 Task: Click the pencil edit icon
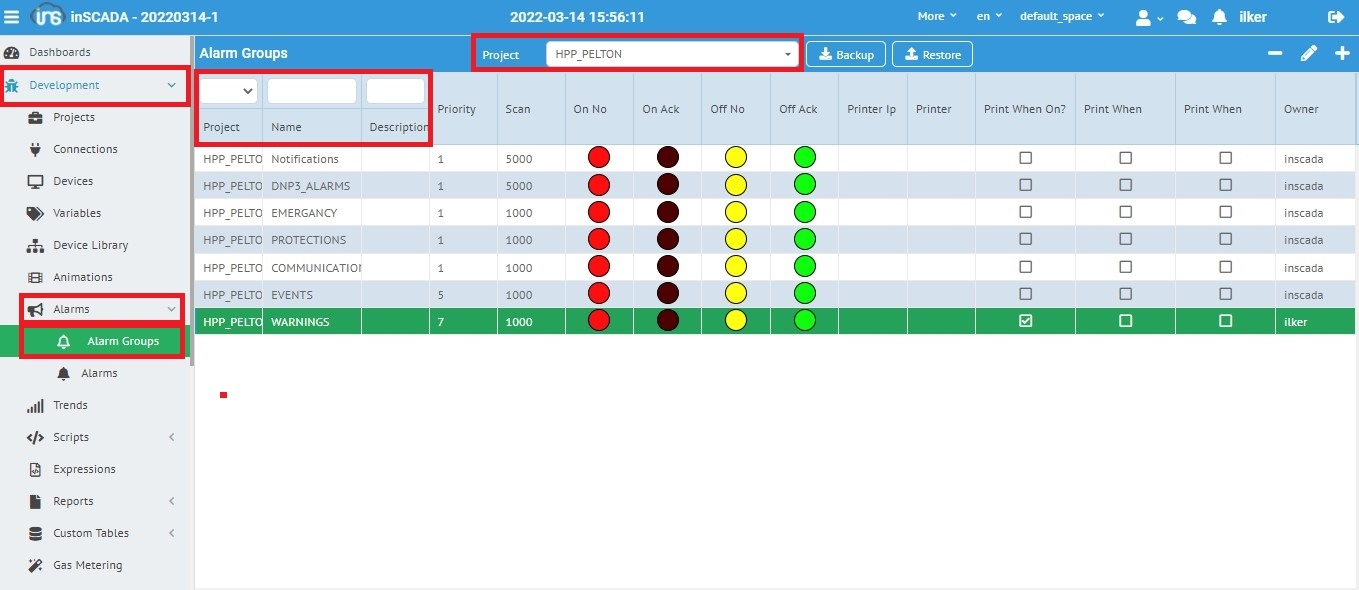[x=1308, y=54]
